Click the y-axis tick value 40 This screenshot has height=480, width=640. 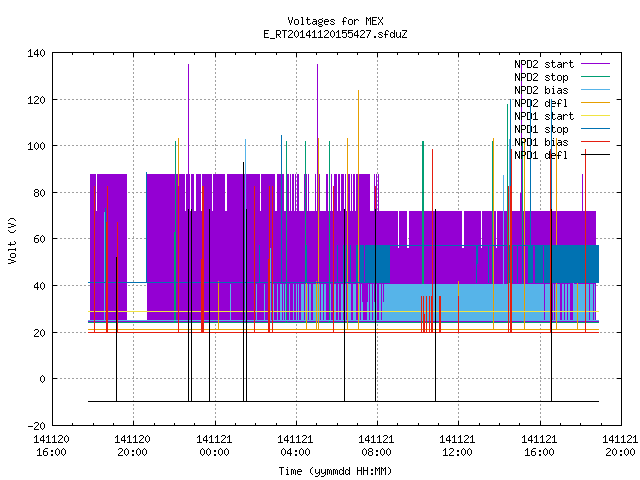40,286
